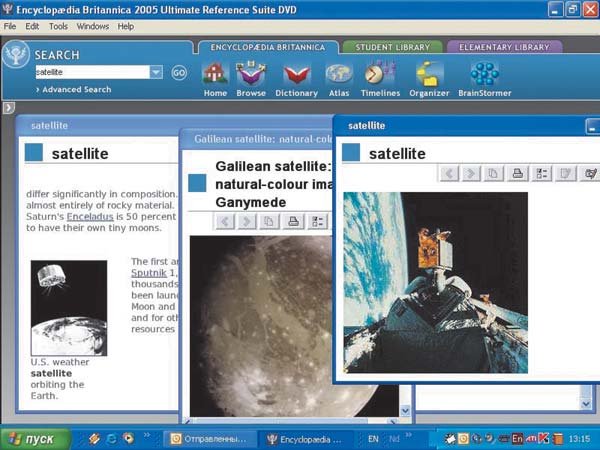Print from the front satellite window toolbar
600x450 pixels.
pos(518,174)
